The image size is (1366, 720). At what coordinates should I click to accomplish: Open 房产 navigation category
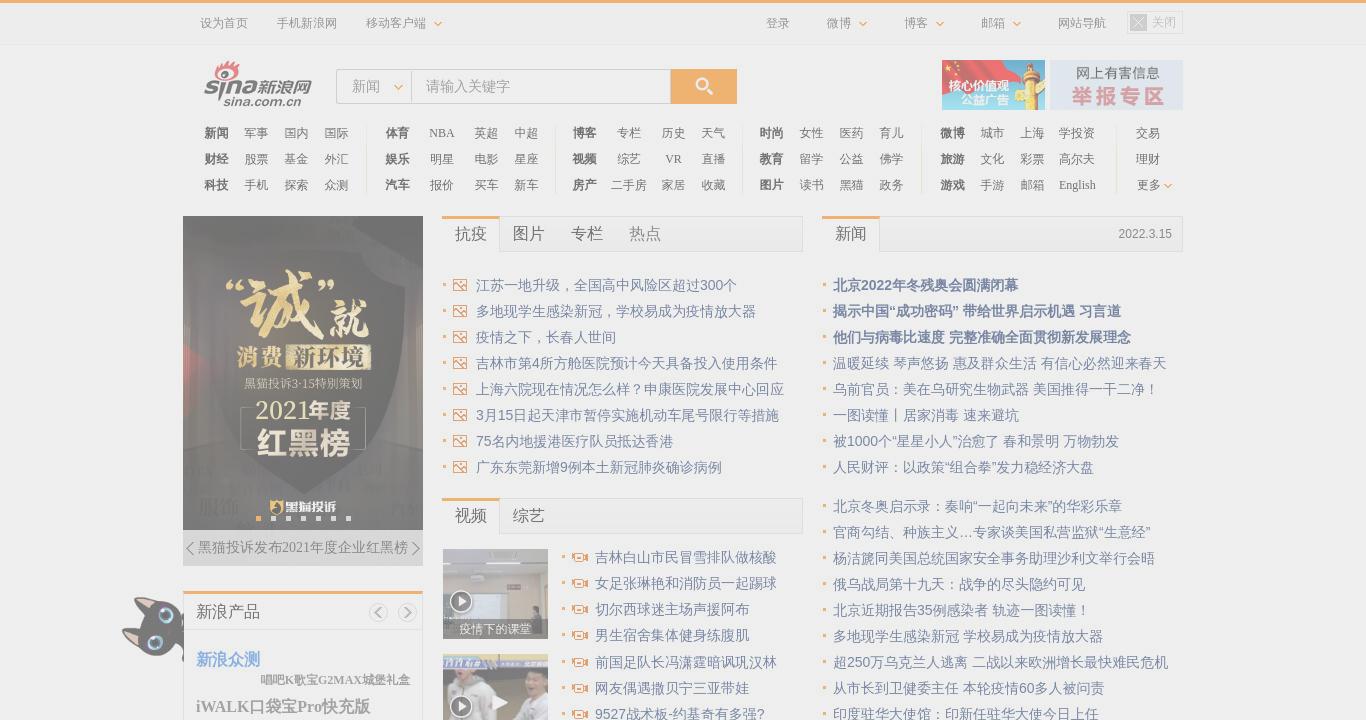click(x=584, y=185)
